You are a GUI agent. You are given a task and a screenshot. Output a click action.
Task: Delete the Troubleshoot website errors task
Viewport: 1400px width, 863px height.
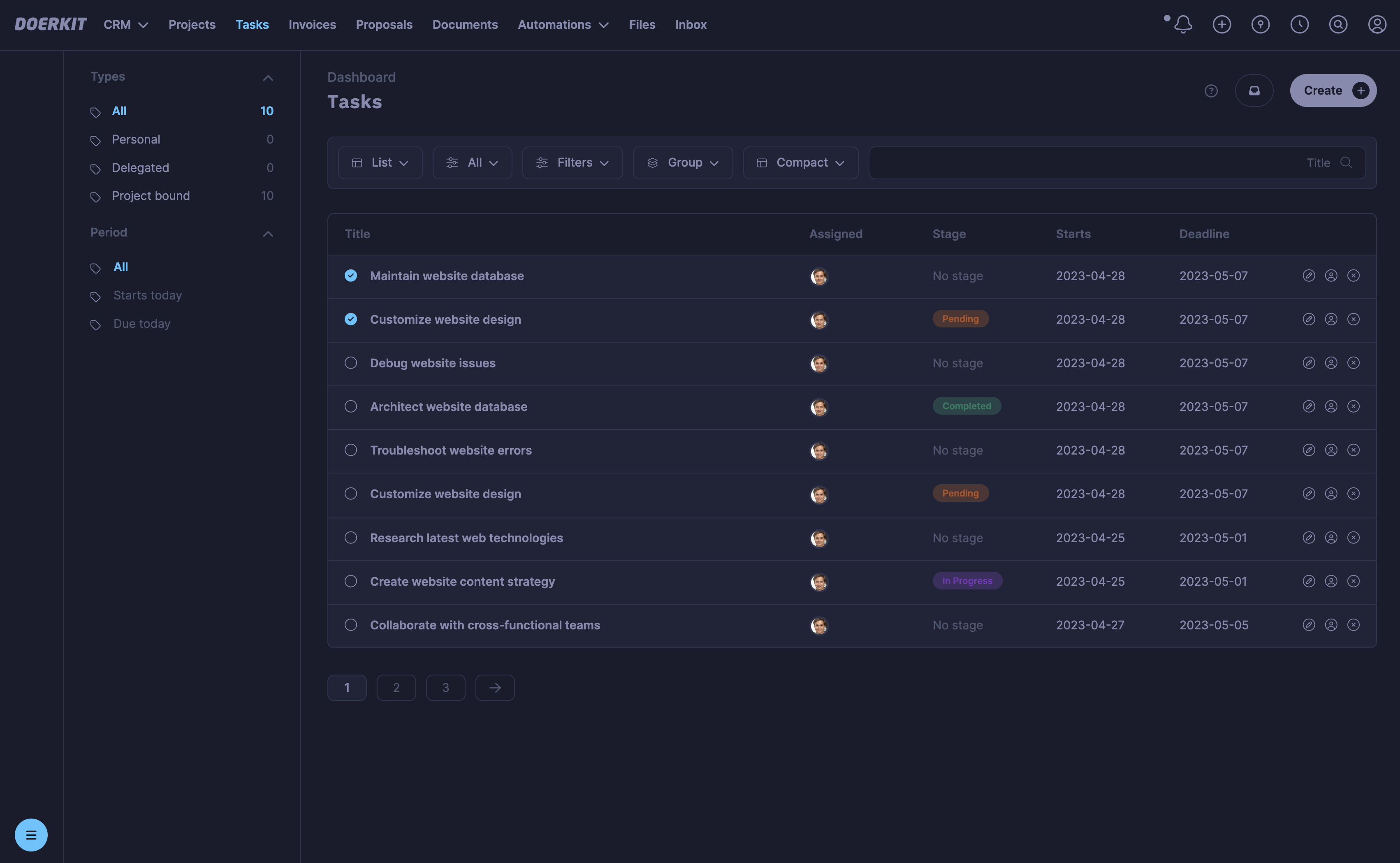click(1354, 450)
